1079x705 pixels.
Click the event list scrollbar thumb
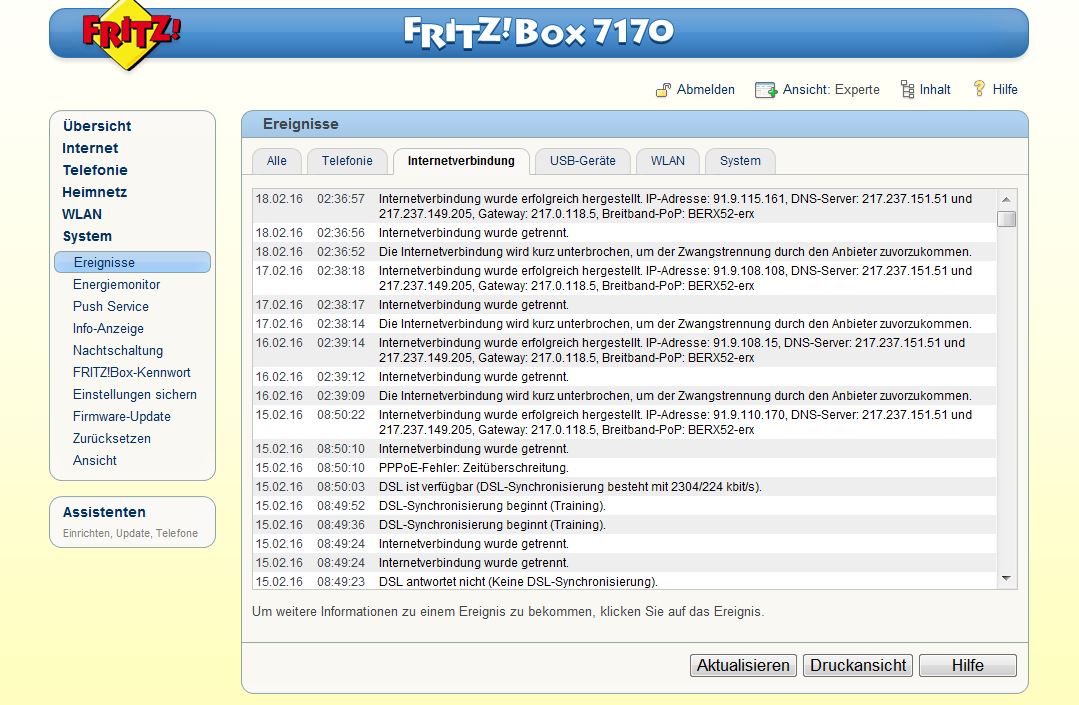click(1006, 219)
